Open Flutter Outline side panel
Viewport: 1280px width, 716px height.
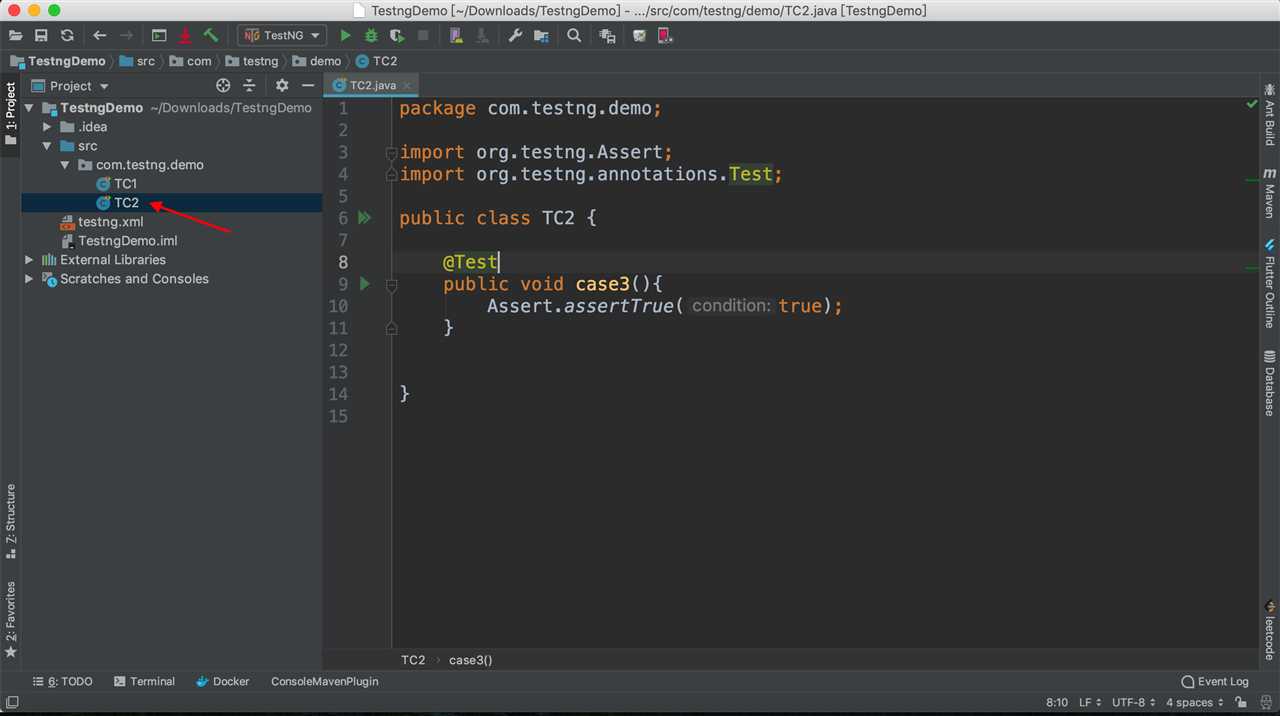tap(1269, 284)
